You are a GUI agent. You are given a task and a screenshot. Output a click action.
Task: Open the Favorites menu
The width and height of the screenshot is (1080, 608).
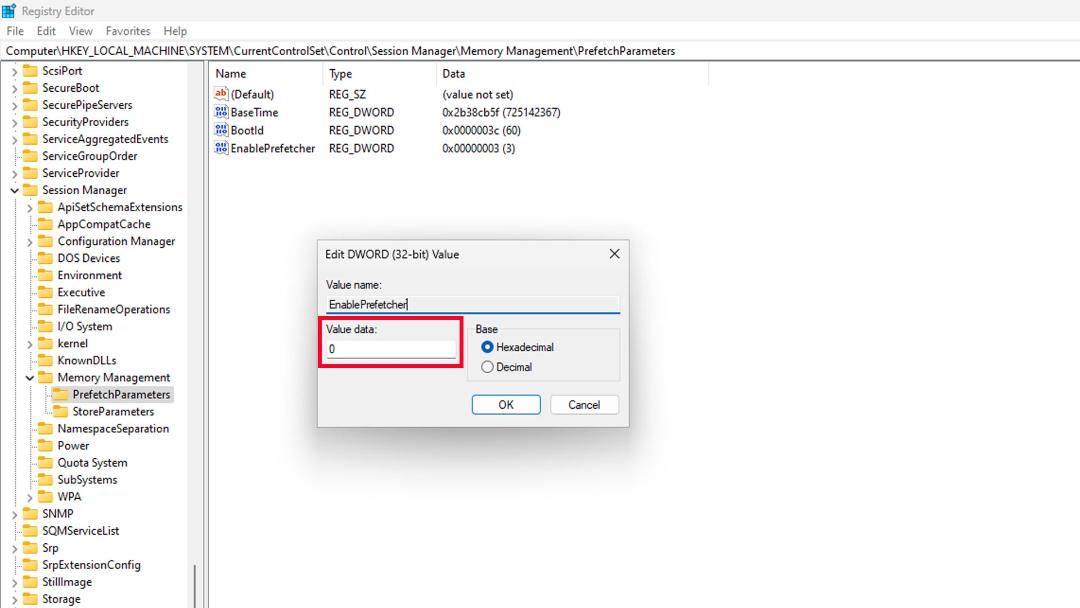128,31
